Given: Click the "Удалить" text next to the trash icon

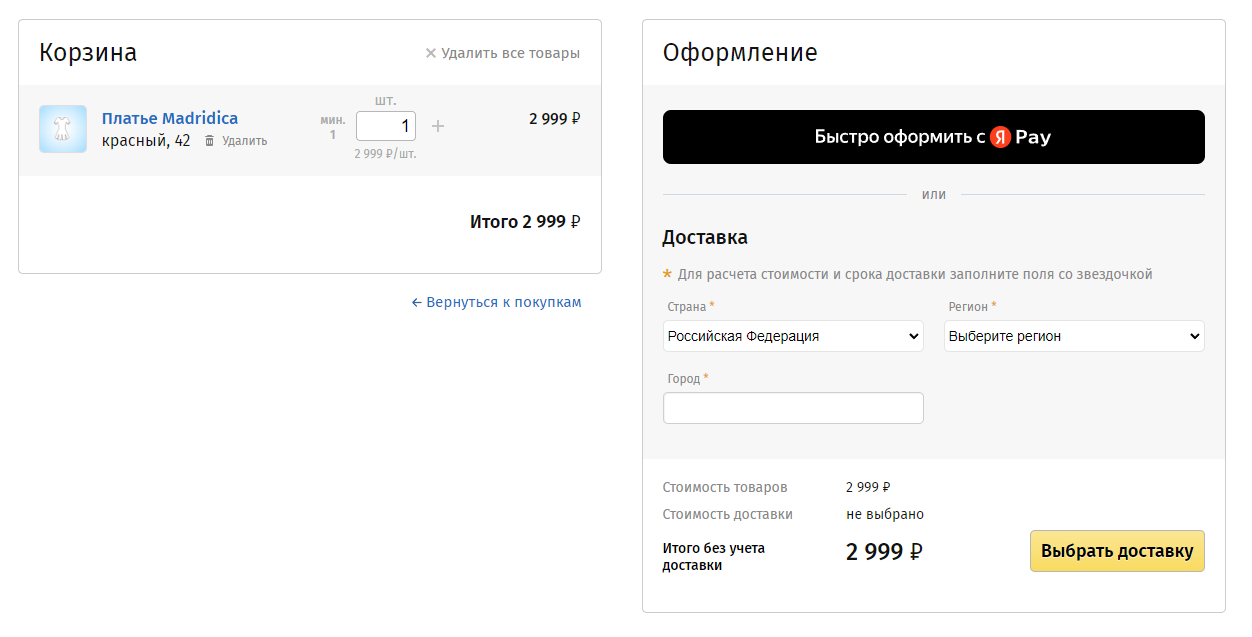Looking at the screenshot, I should pyautogui.click(x=245, y=141).
